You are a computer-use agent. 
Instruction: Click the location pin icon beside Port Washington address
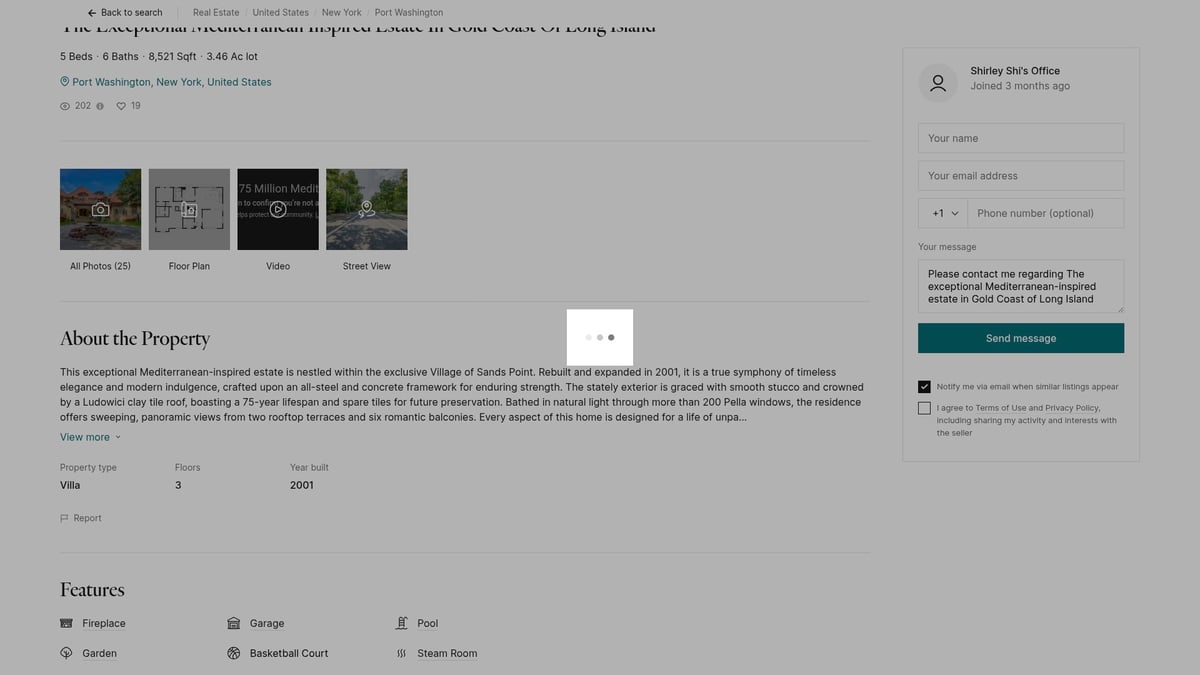click(65, 82)
